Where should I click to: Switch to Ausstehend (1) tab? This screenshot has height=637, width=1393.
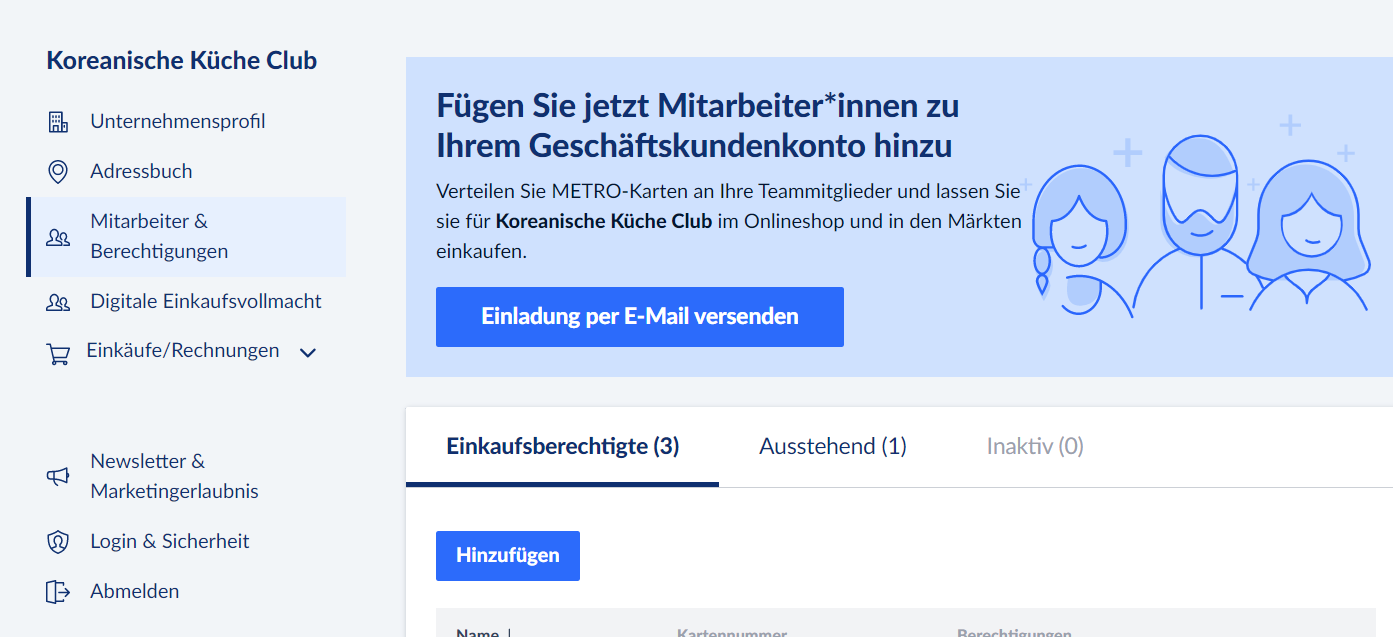(833, 446)
